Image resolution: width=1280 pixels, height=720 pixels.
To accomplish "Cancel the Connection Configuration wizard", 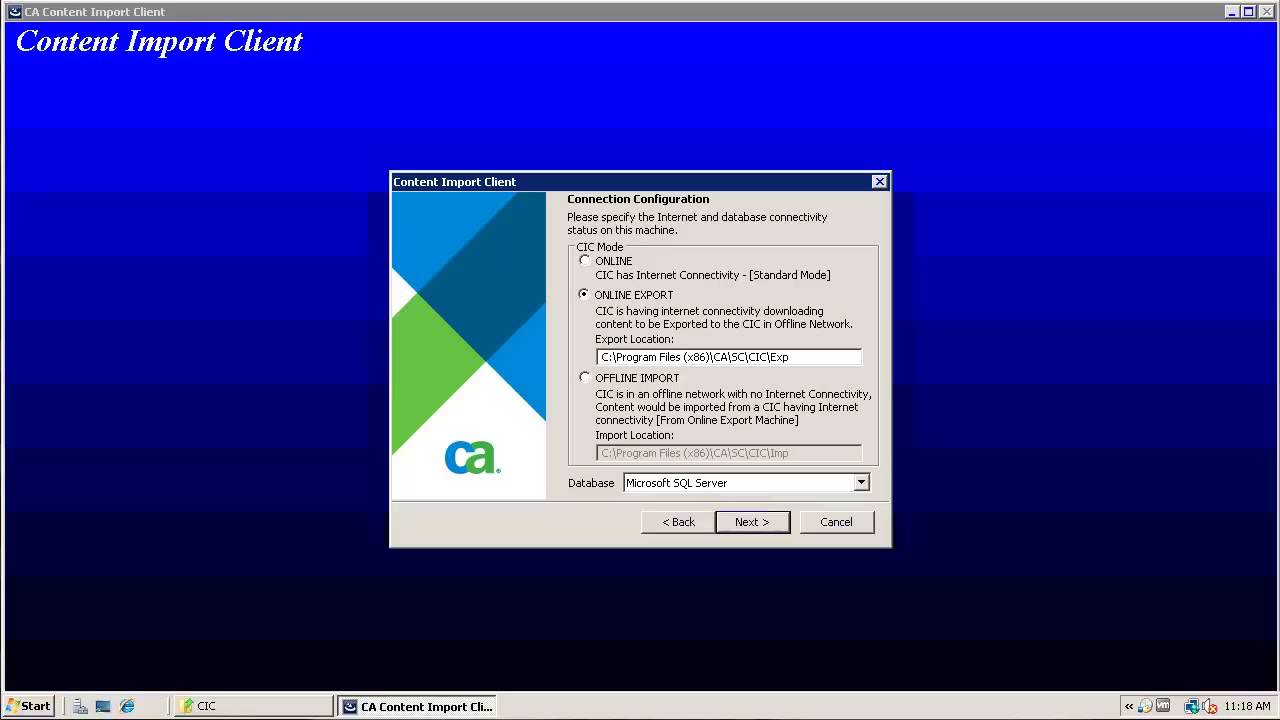I will click(x=836, y=522).
